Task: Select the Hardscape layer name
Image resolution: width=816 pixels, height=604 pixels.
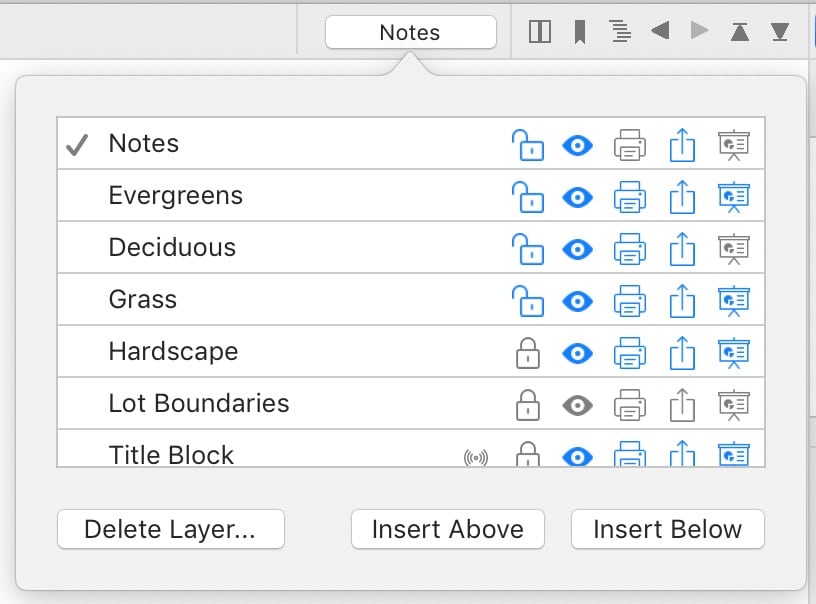Action: [173, 352]
